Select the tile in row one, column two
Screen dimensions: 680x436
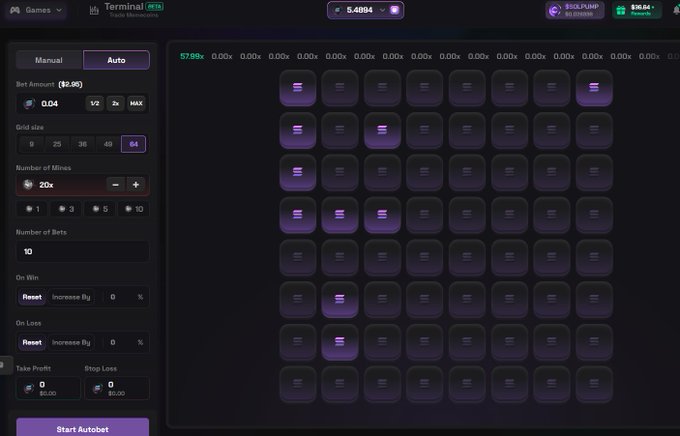340,88
